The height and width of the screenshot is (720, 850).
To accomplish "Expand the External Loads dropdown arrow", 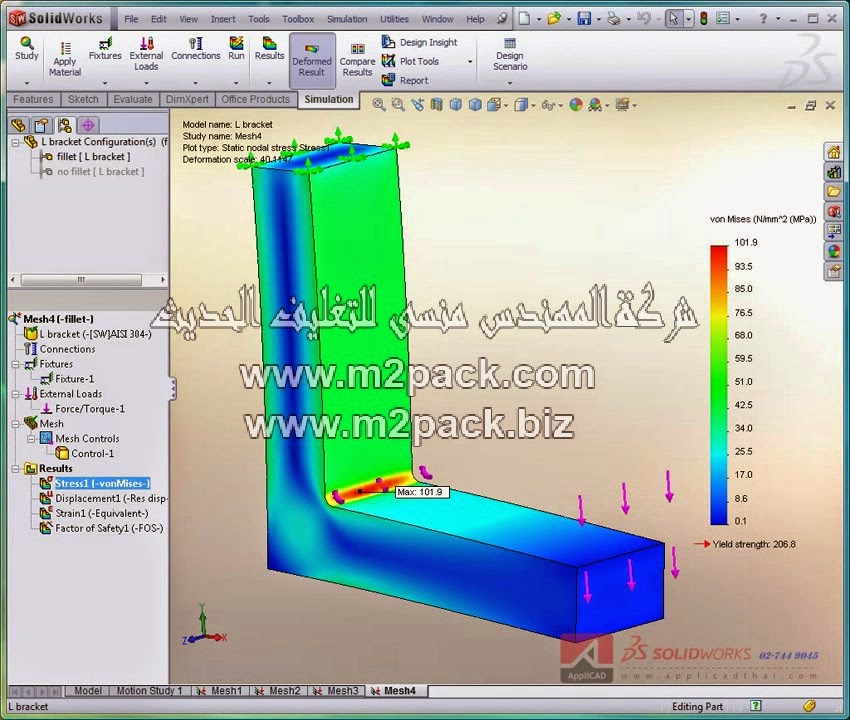I will [x=146, y=83].
